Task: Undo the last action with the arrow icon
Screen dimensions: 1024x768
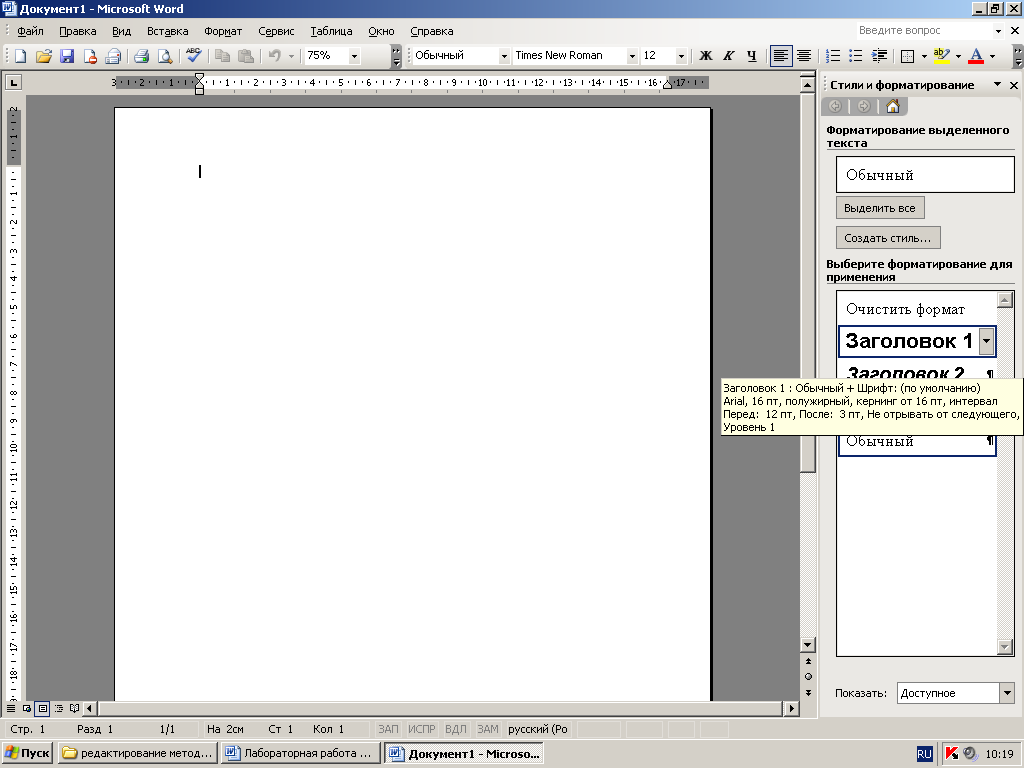Action: 275,56
